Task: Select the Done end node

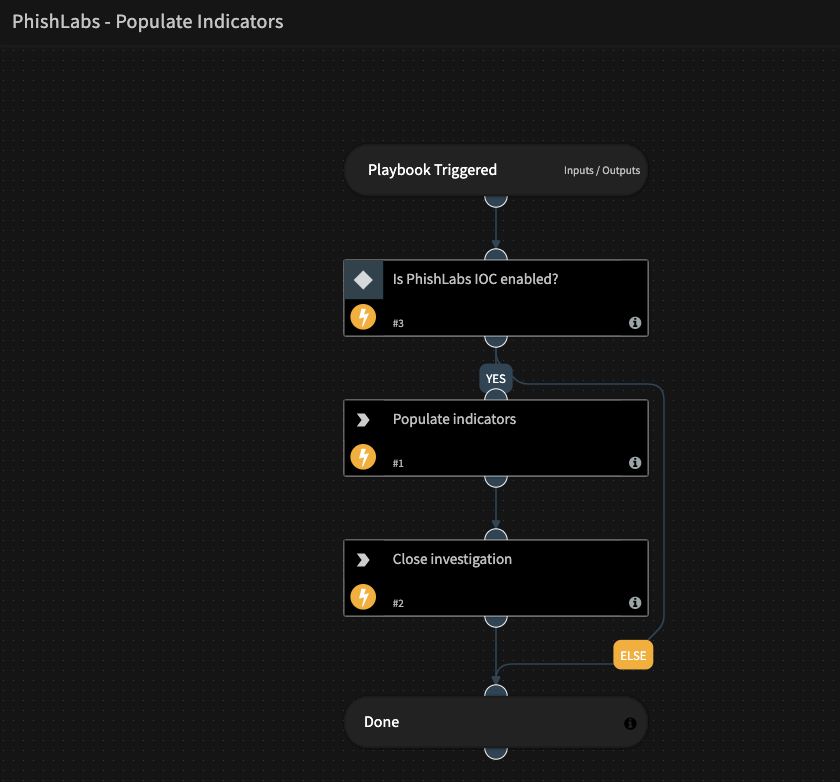Action: click(x=382, y=722)
